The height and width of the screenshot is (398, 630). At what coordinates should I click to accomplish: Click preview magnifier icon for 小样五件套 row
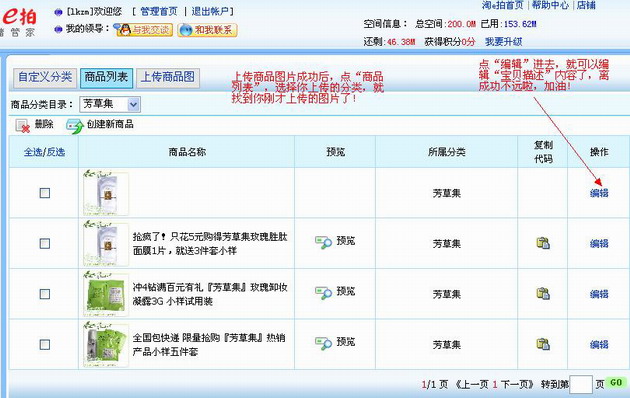323,343
